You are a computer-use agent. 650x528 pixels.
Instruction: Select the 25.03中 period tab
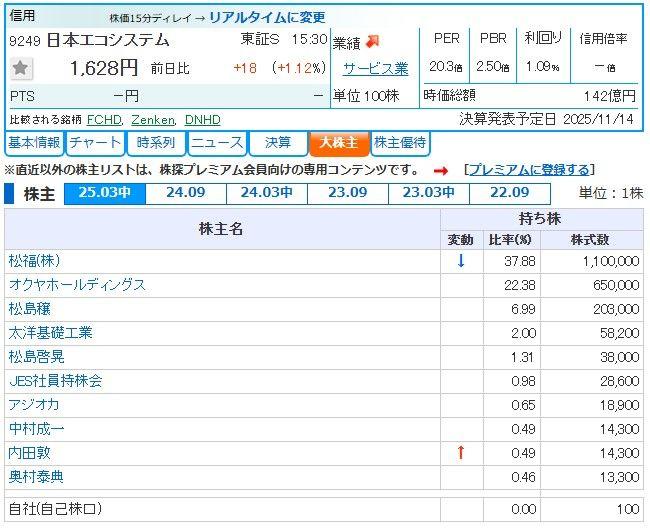pyautogui.click(x=105, y=193)
